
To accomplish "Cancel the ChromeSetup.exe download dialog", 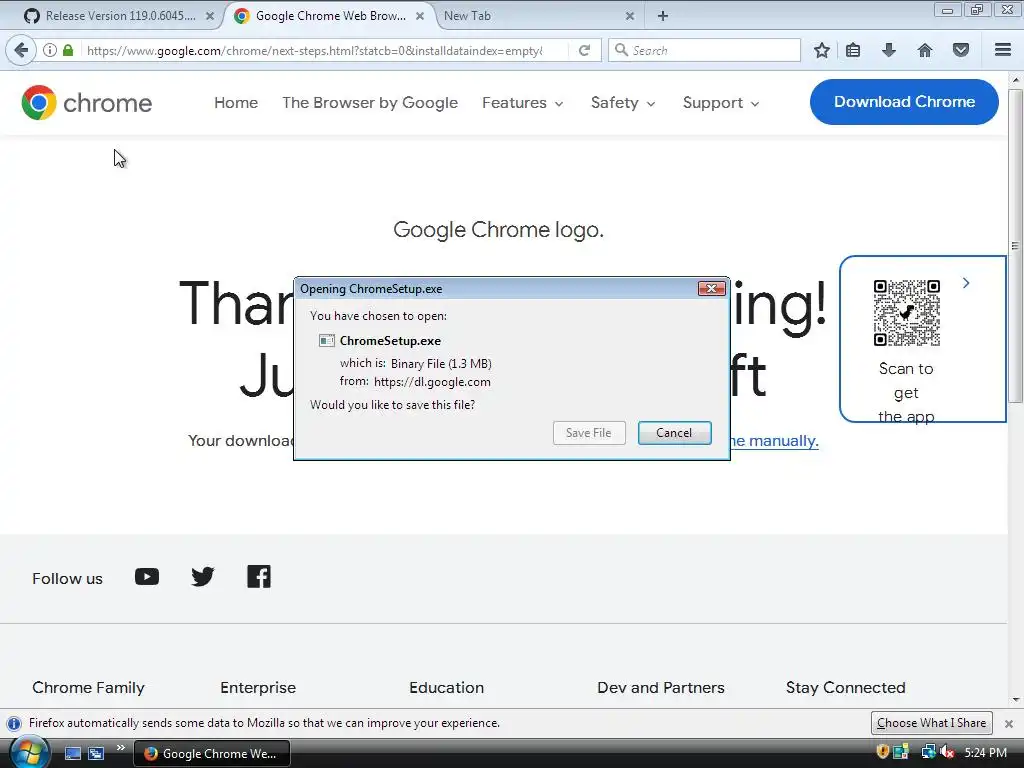I will pyautogui.click(x=674, y=433).
